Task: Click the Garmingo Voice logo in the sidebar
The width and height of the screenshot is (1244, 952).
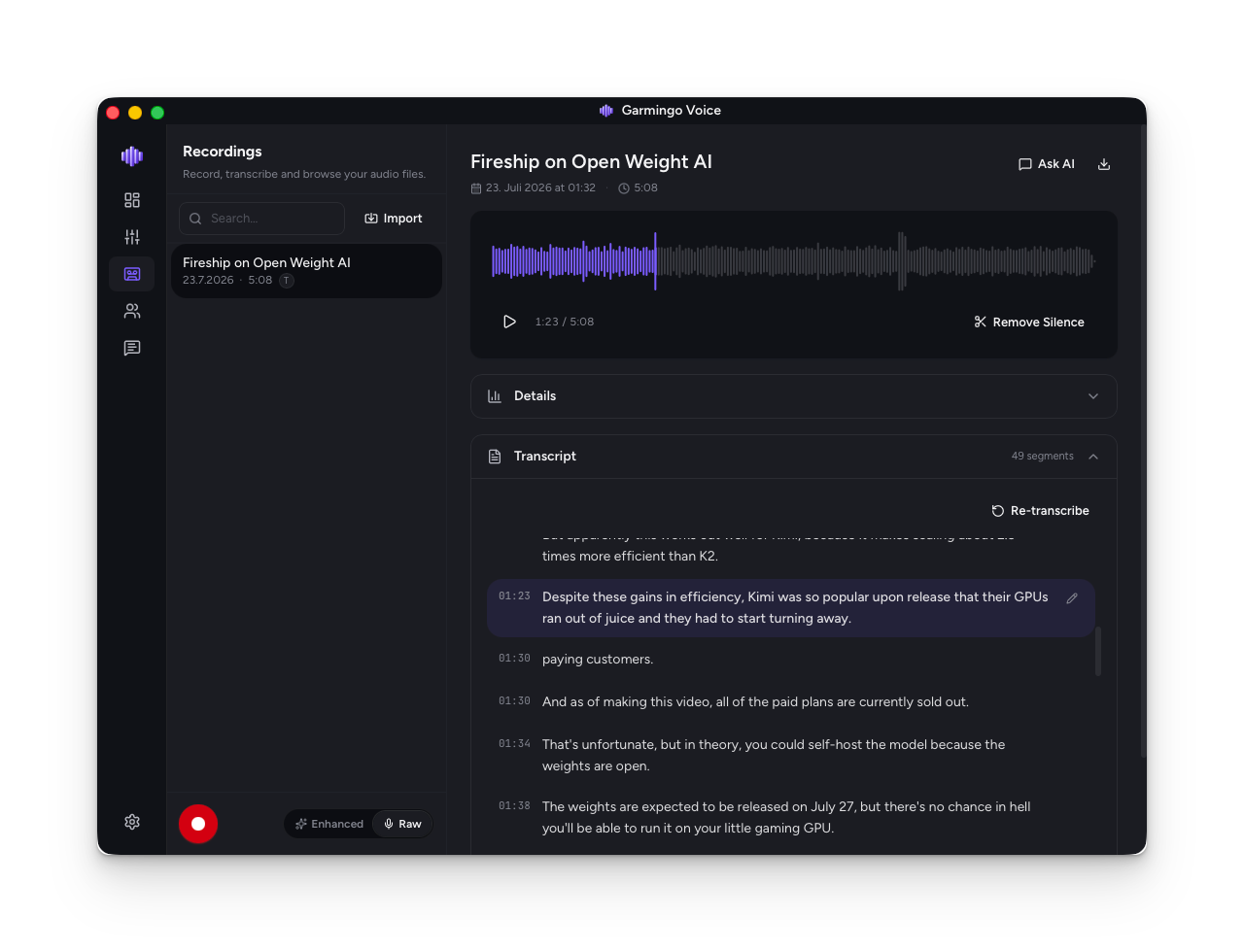Action: pyautogui.click(x=132, y=156)
